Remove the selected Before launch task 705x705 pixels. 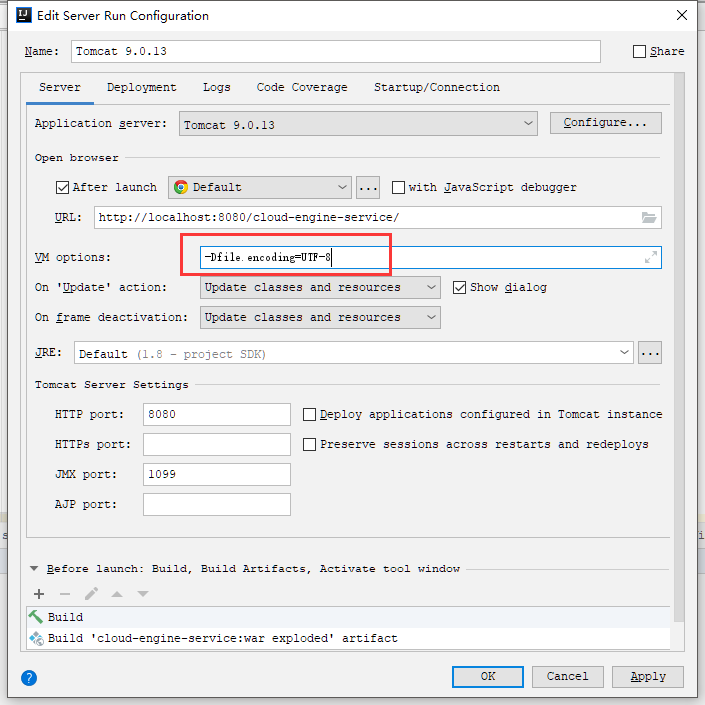(65, 594)
